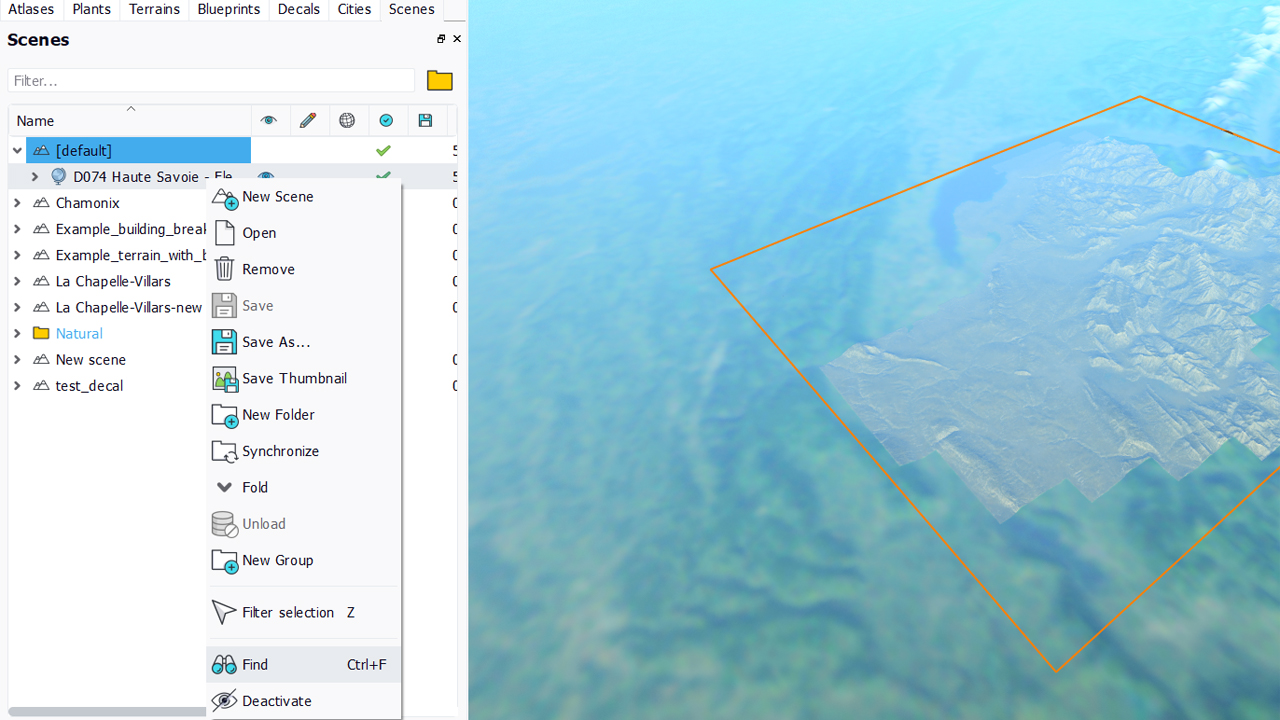This screenshot has height=720, width=1280.
Task: Switch to the Terrains tab
Action: [x=154, y=9]
